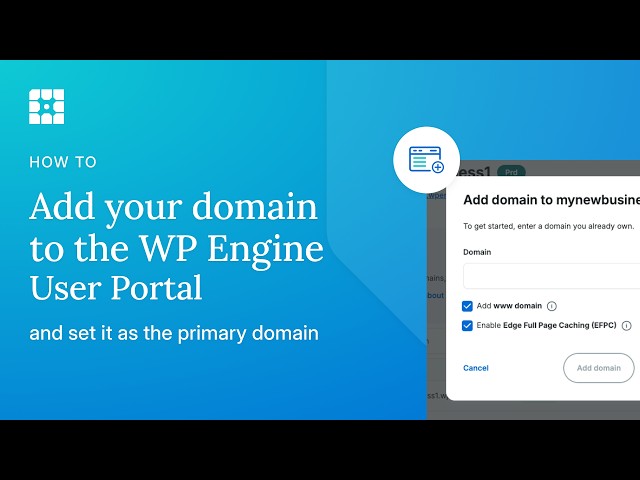This screenshot has height=480, width=640.
Task: Click the info icon beside Edge Full Page Caching
Action: click(x=626, y=326)
